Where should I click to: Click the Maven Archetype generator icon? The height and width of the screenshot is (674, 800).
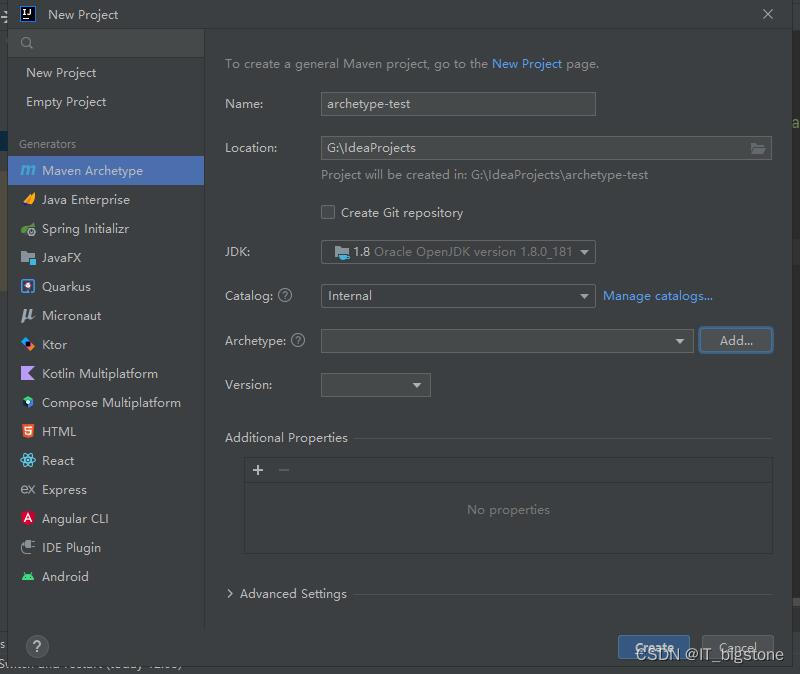28,170
